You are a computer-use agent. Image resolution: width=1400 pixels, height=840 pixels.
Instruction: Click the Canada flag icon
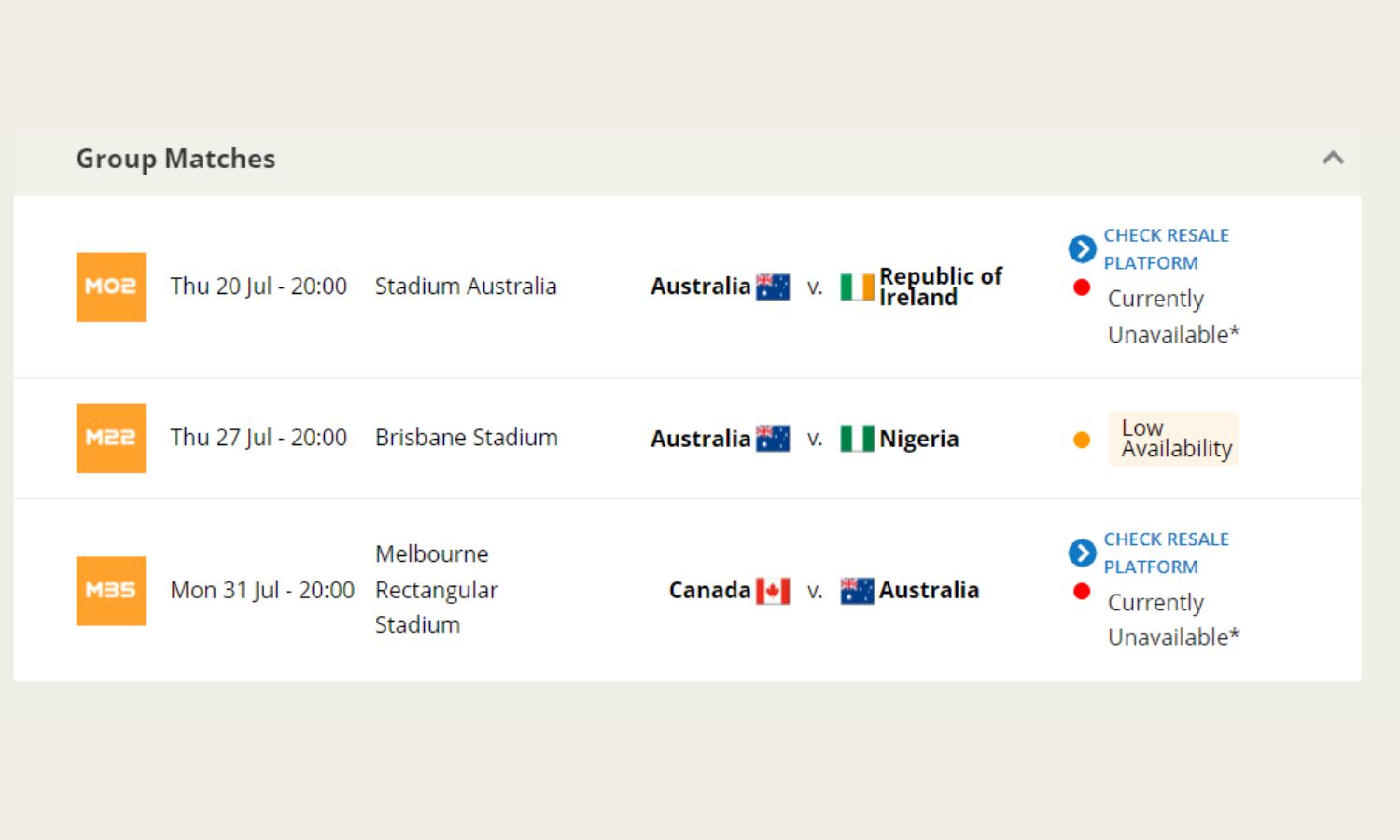click(x=772, y=590)
